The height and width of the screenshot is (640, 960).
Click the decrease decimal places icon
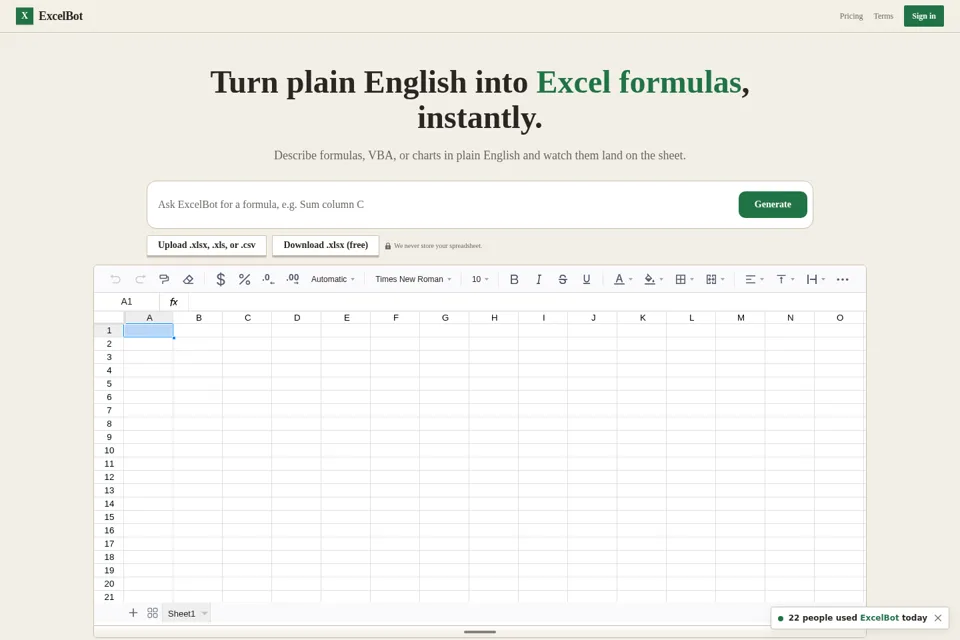(268, 279)
